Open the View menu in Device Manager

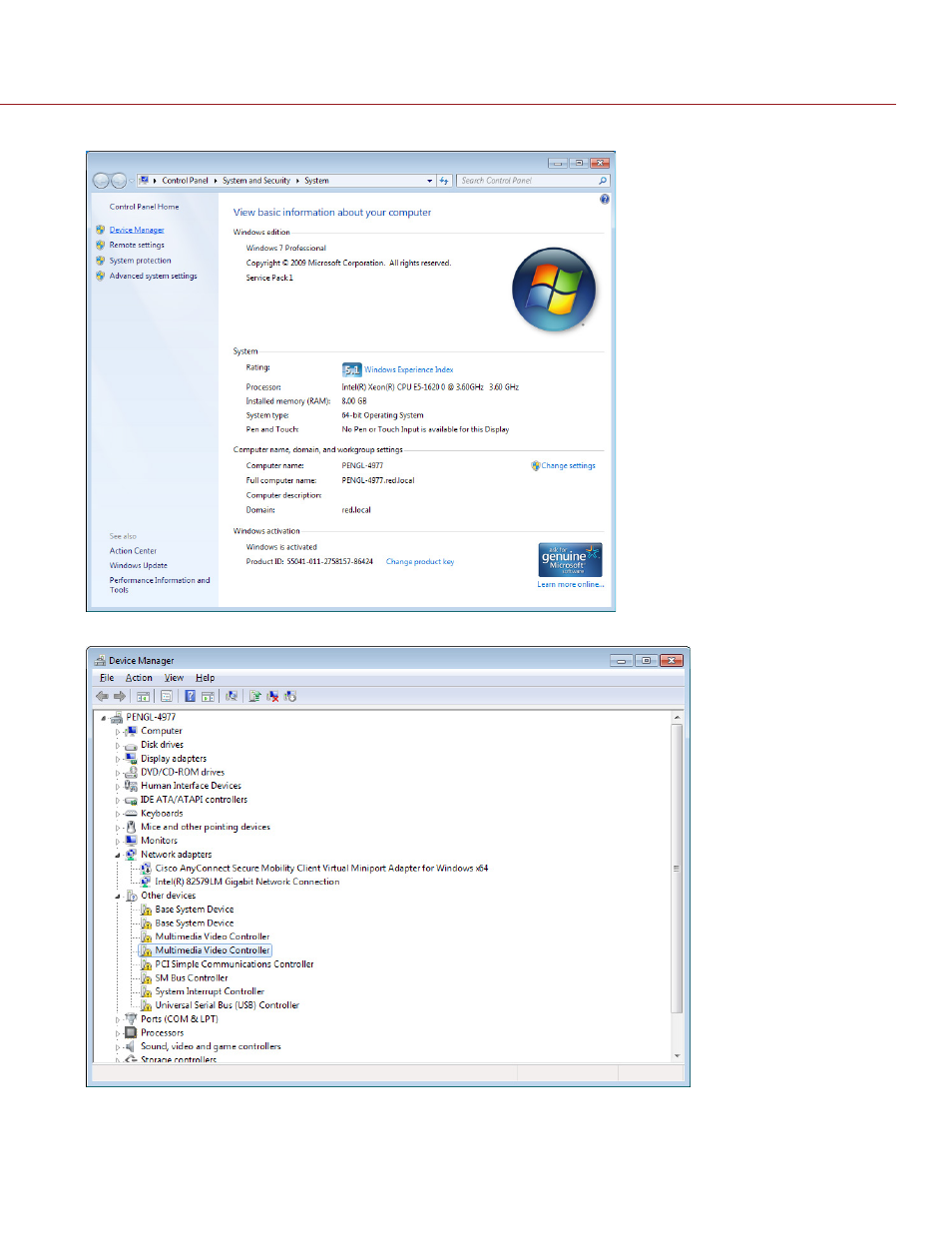point(174,678)
